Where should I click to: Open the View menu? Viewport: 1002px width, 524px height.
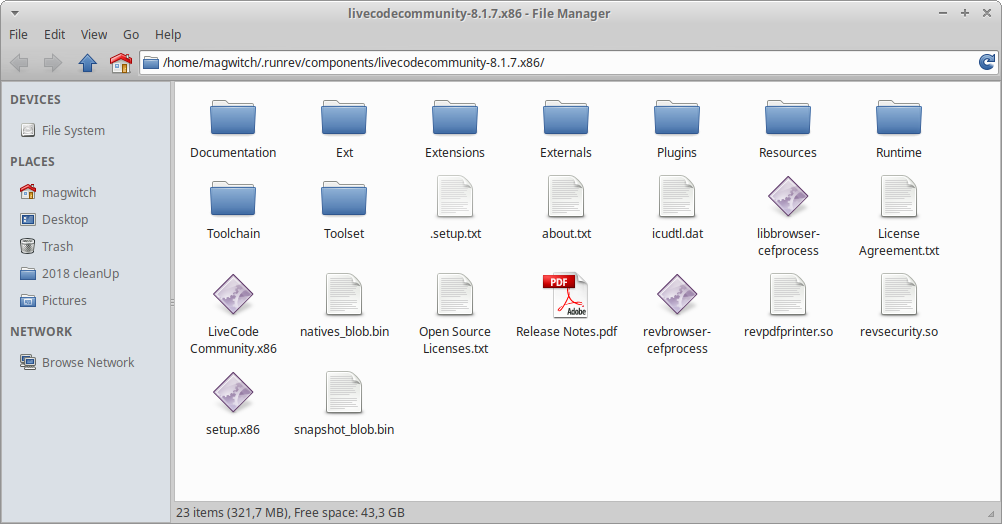[x=94, y=34]
